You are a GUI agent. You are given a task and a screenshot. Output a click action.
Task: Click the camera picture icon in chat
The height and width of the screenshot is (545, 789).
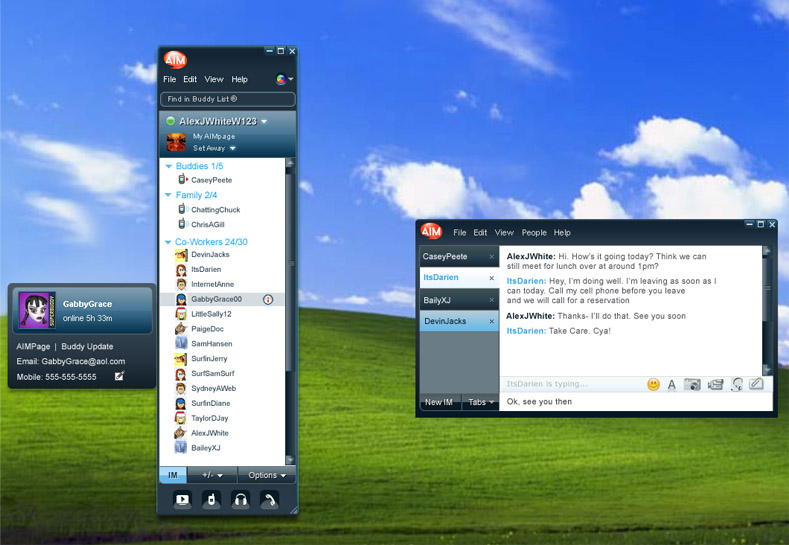coord(692,384)
